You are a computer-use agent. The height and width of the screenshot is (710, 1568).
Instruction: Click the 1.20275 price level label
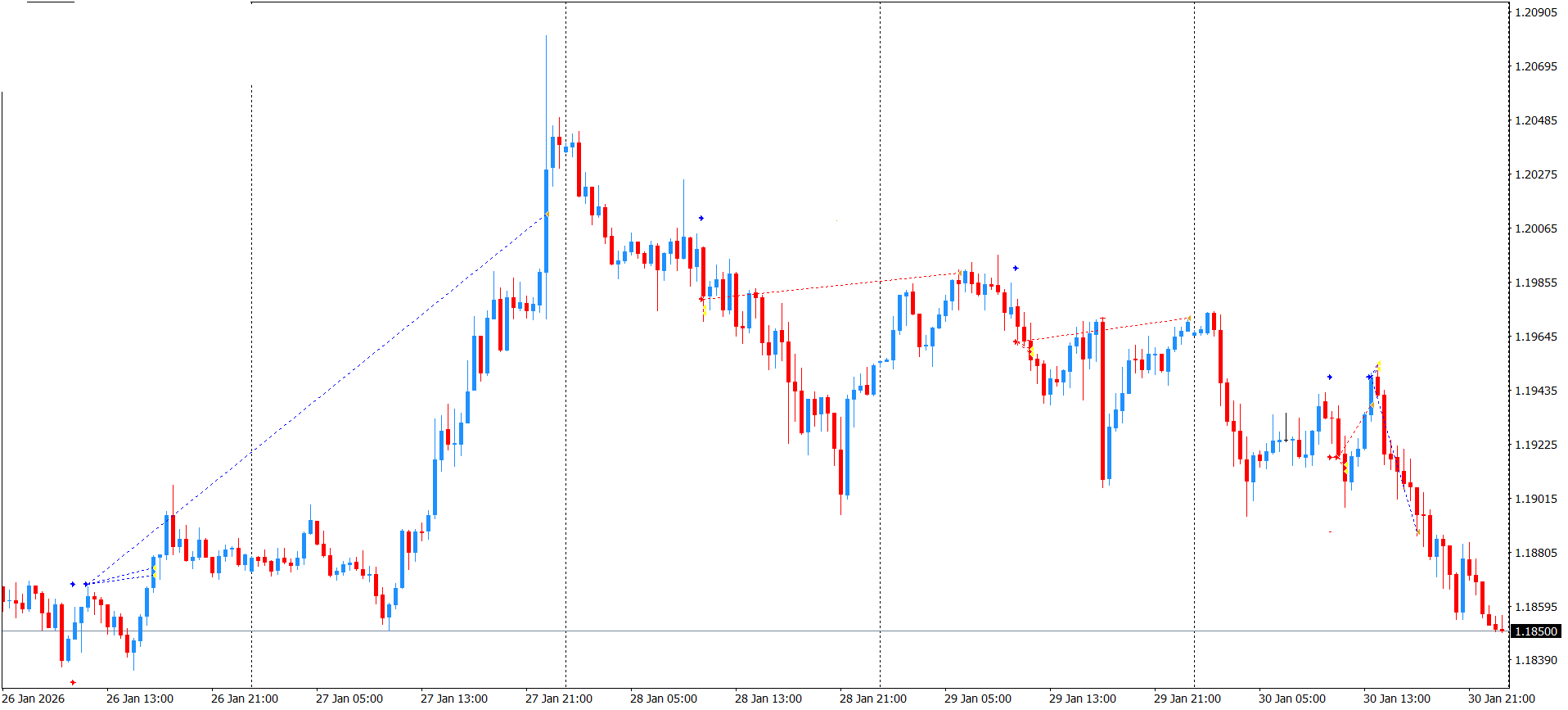click(1536, 174)
